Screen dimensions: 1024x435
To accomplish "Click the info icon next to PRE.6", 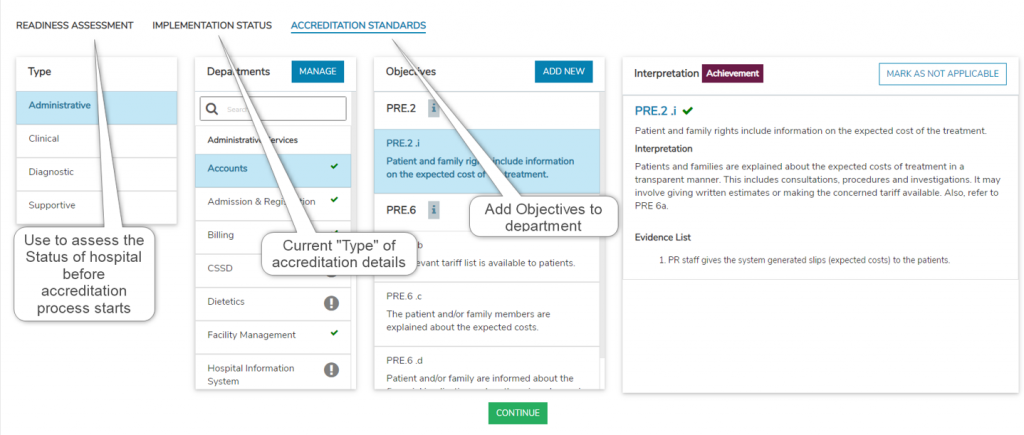I will tap(433, 209).
